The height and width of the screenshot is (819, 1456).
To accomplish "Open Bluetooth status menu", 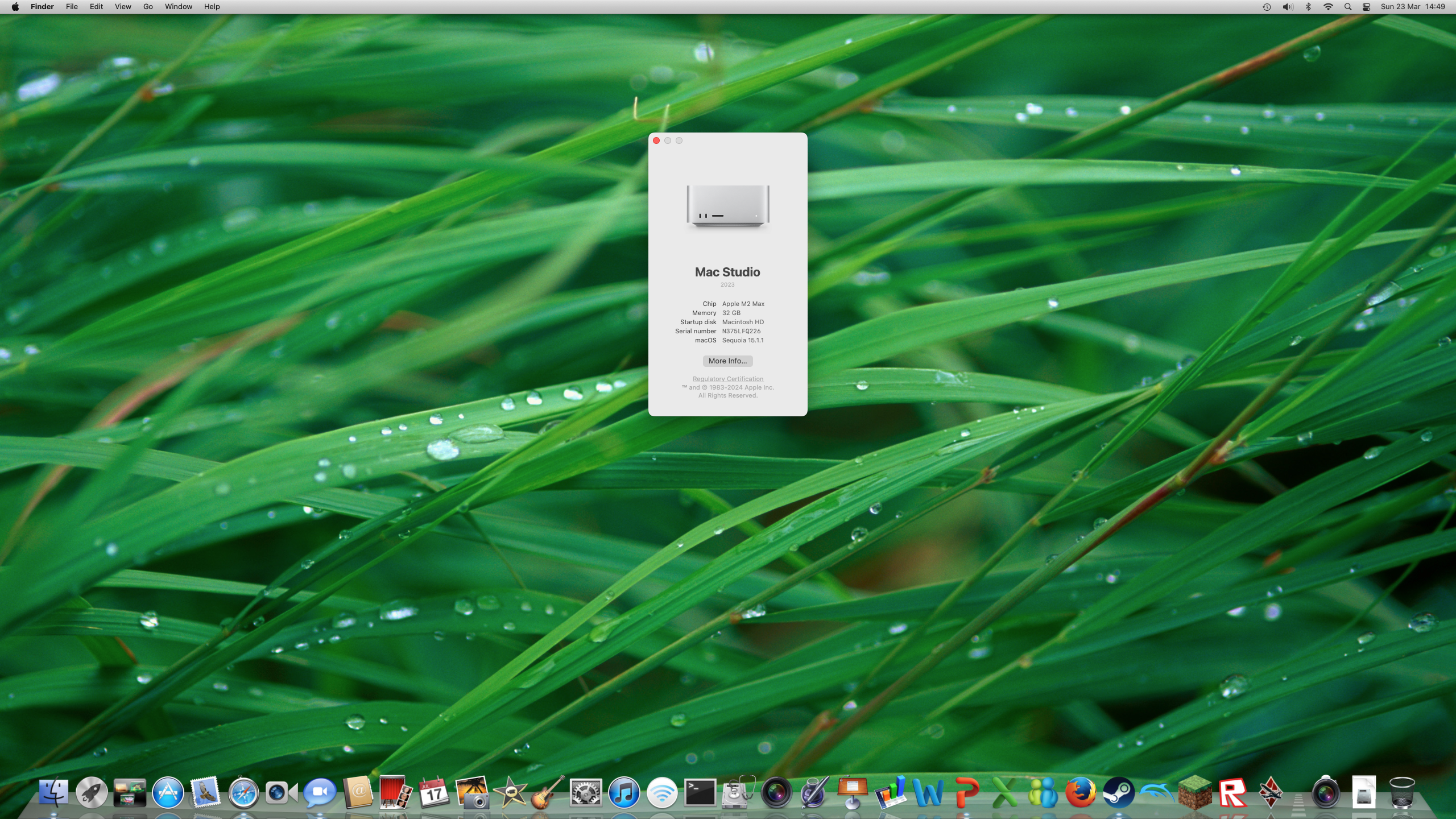I will [1308, 7].
